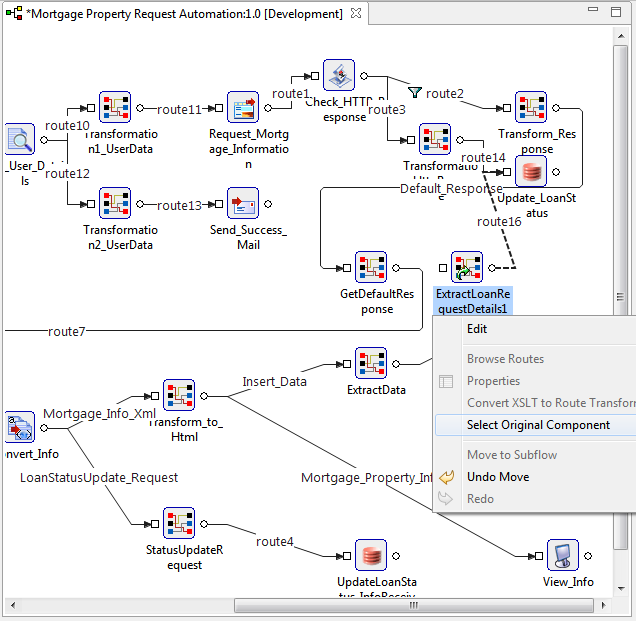Choose Browse Routes in context menu
The height and width of the screenshot is (621, 636).
(505, 359)
